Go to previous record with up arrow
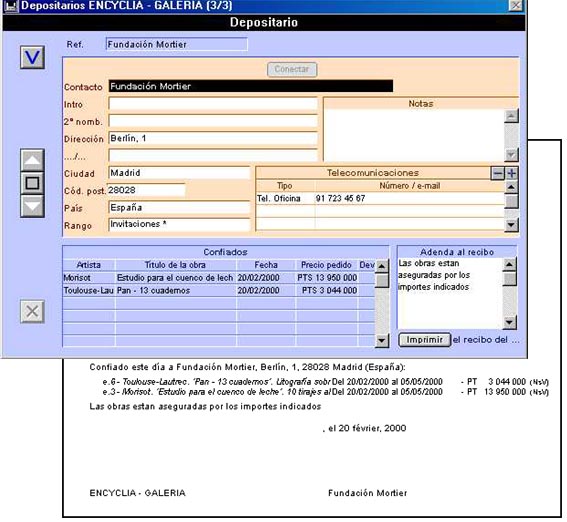The height and width of the screenshot is (522, 567). point(33,160)
